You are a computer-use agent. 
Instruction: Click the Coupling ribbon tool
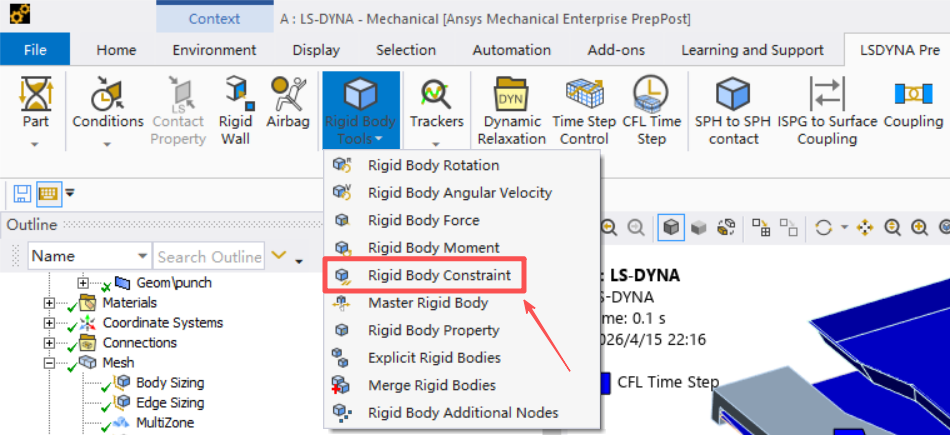[913, 103]
